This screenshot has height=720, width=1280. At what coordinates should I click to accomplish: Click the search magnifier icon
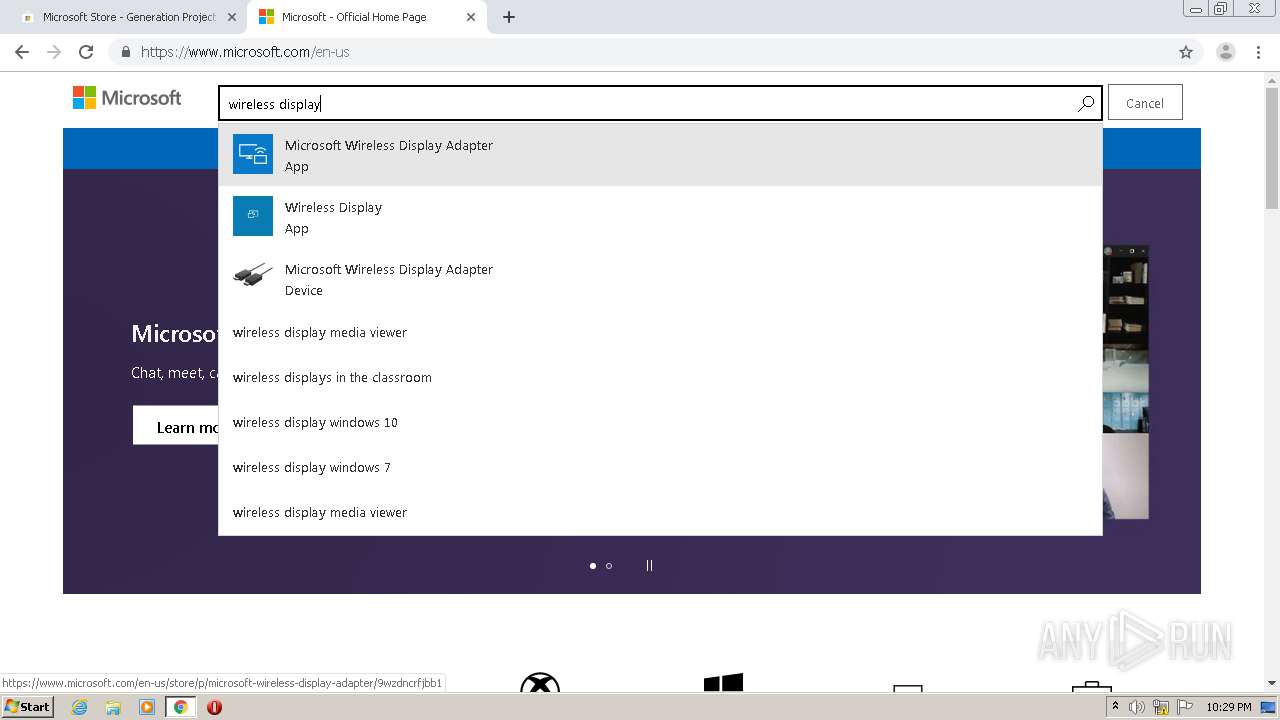pyautogui.click(x=1086, y=103)
